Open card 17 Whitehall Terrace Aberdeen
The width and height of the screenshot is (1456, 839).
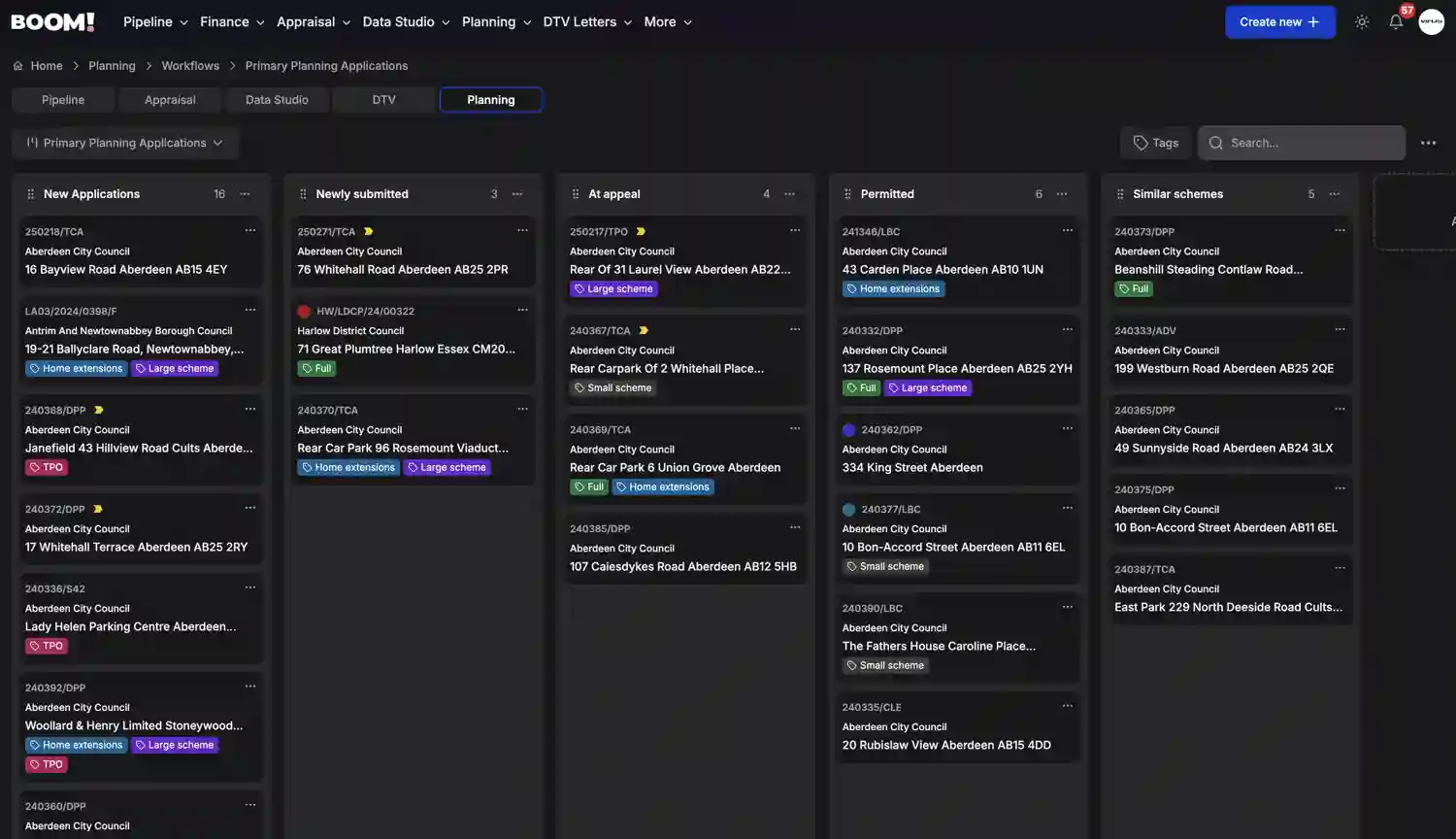pos(142,529)
